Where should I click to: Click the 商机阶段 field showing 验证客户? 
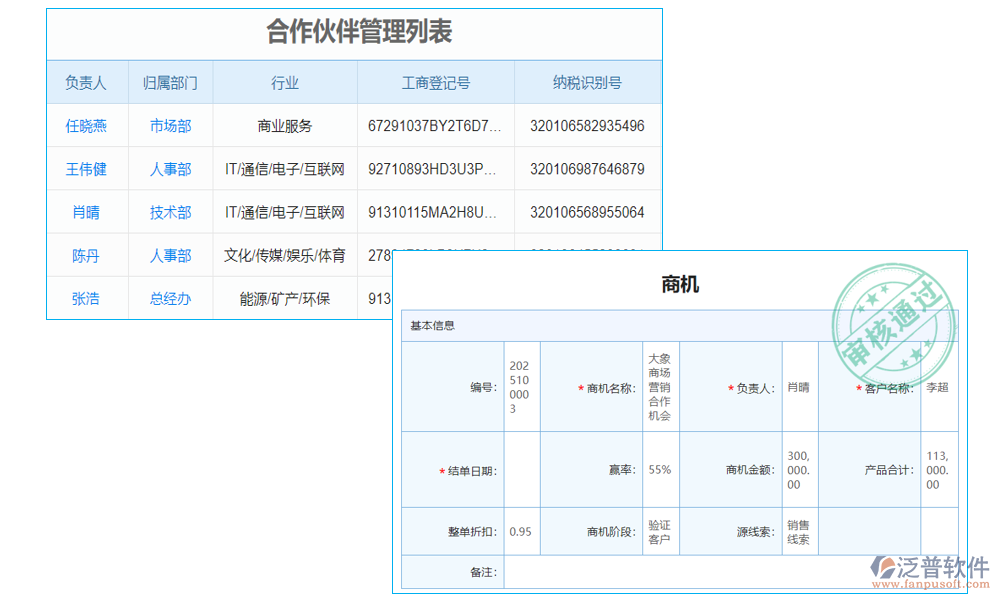658,531
